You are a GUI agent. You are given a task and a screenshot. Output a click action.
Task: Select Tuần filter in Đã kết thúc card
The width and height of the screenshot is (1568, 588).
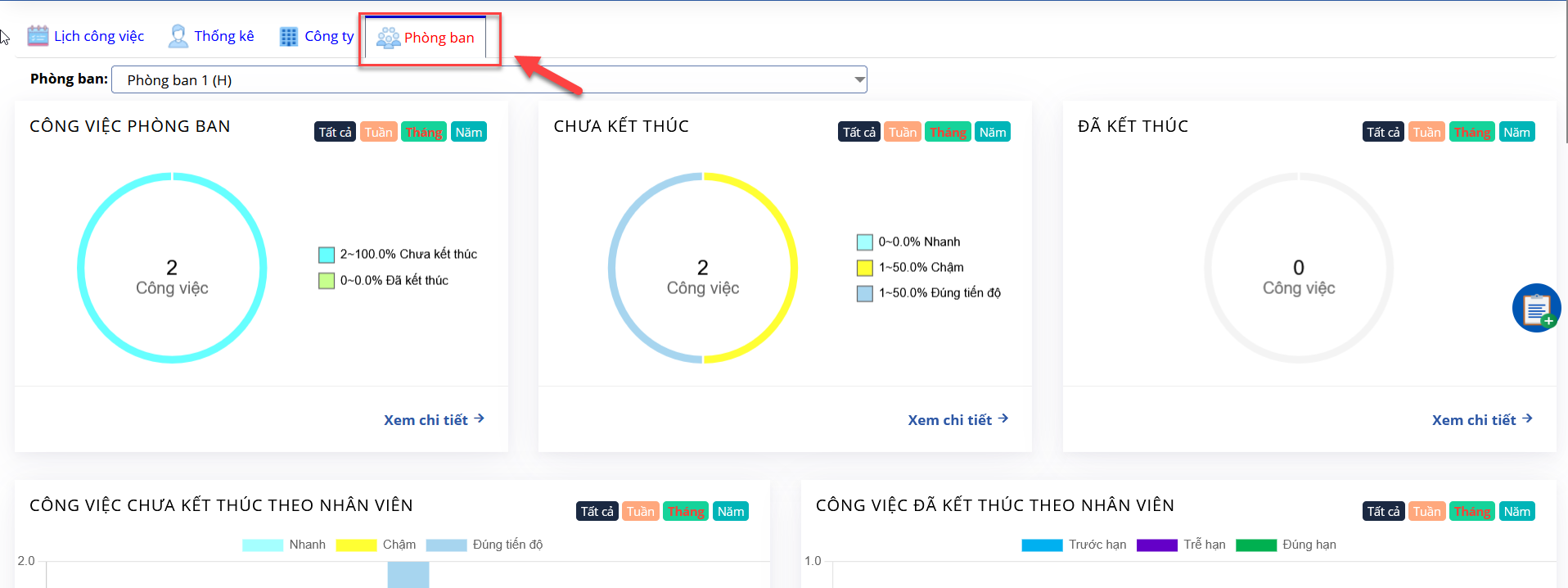pos(1426,132)
